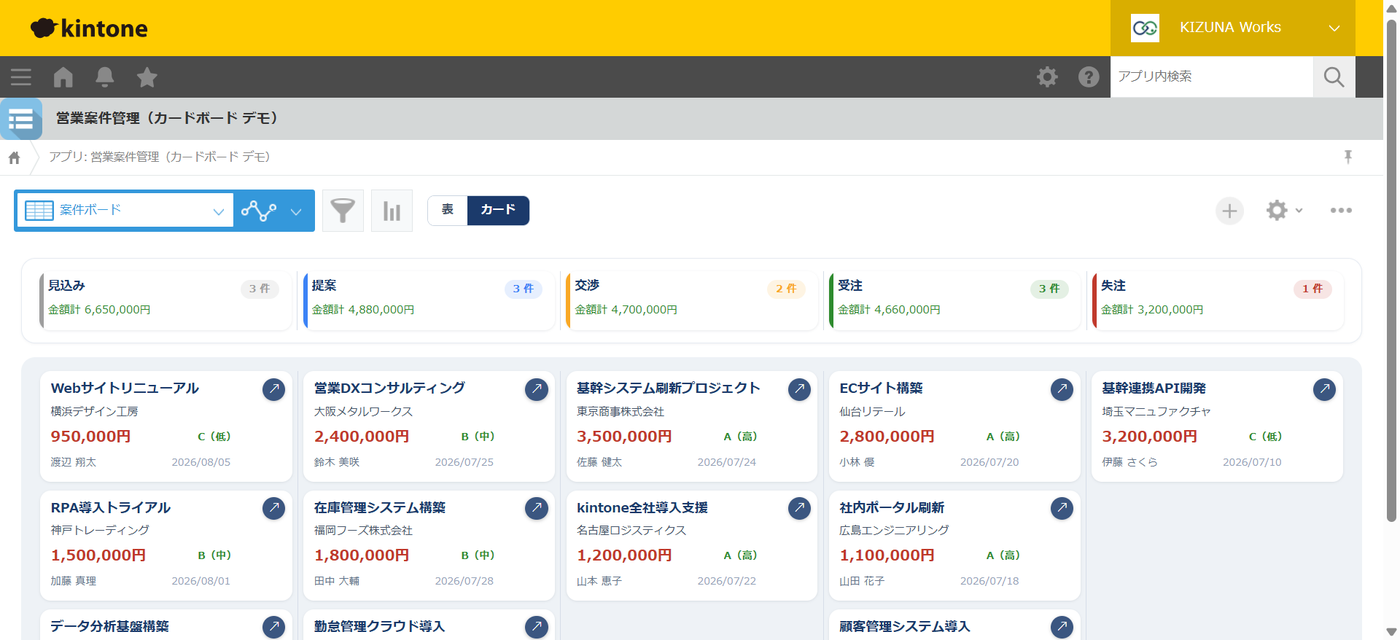1400x640 pixels.
Task: Click the 金額計 6,650,000円 total
Action: coord(99,310)
